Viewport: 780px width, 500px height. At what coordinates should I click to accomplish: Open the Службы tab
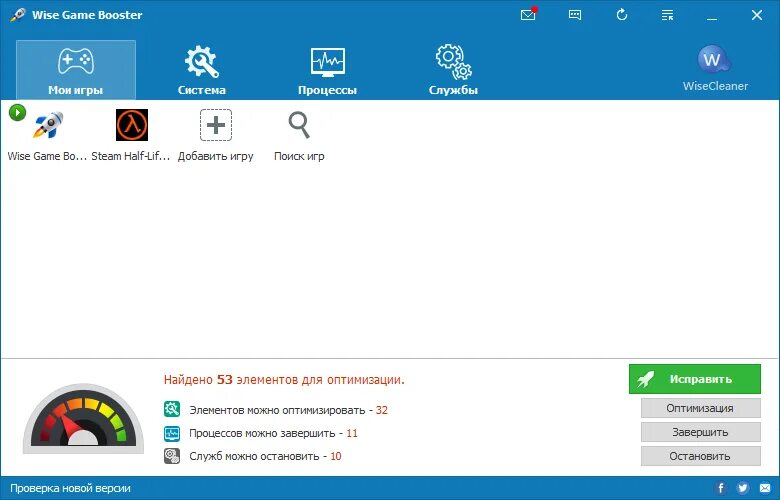click(x=453, y=70)
